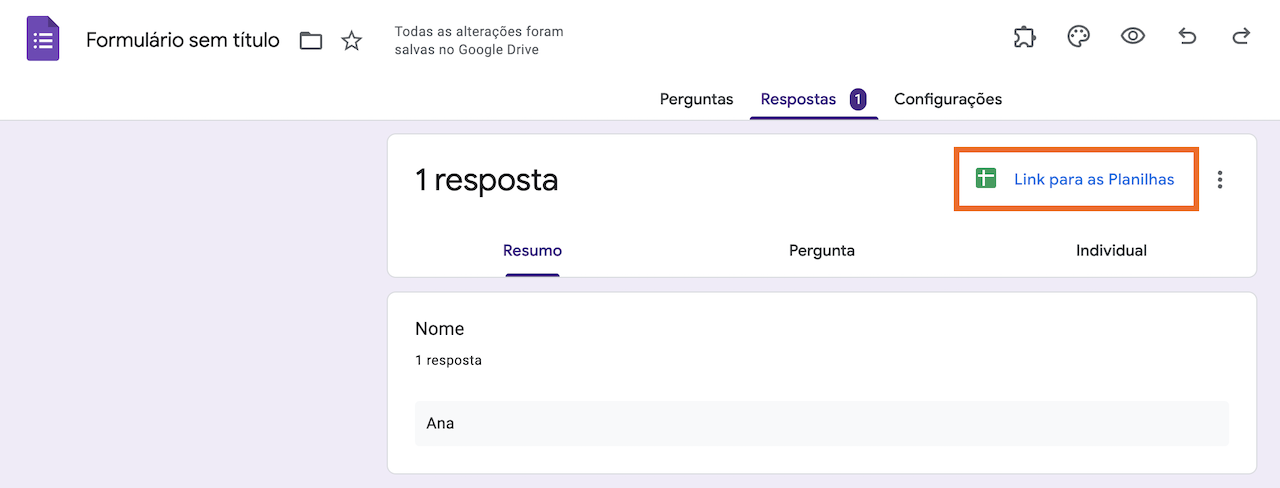1280x488 pixels.
Task: Preview the form with the eye icon
Action: (x=1132, y=38)
